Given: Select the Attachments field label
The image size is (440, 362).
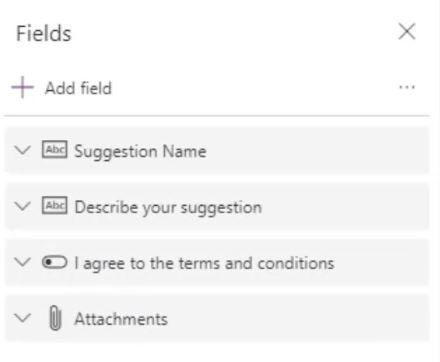Looking at the screenshot, I should [121, 319].
